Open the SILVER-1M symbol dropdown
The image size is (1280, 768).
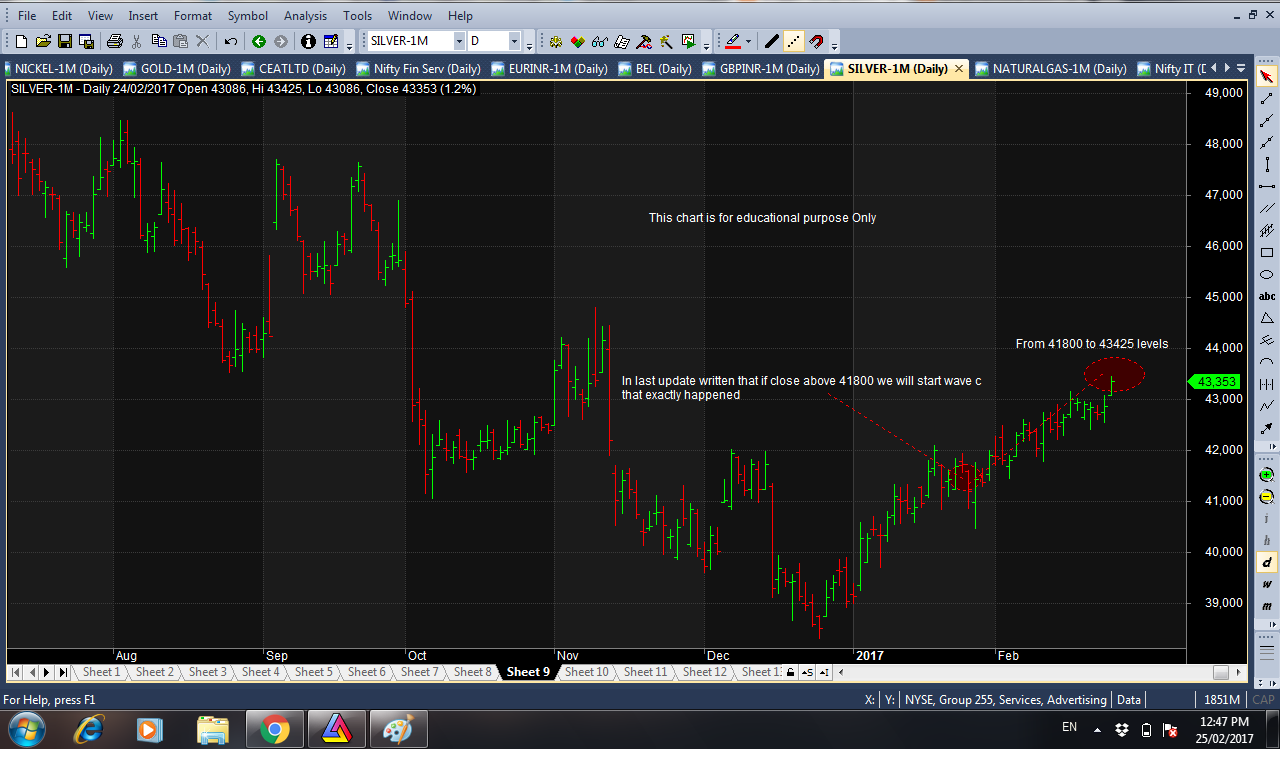point(461,41)
